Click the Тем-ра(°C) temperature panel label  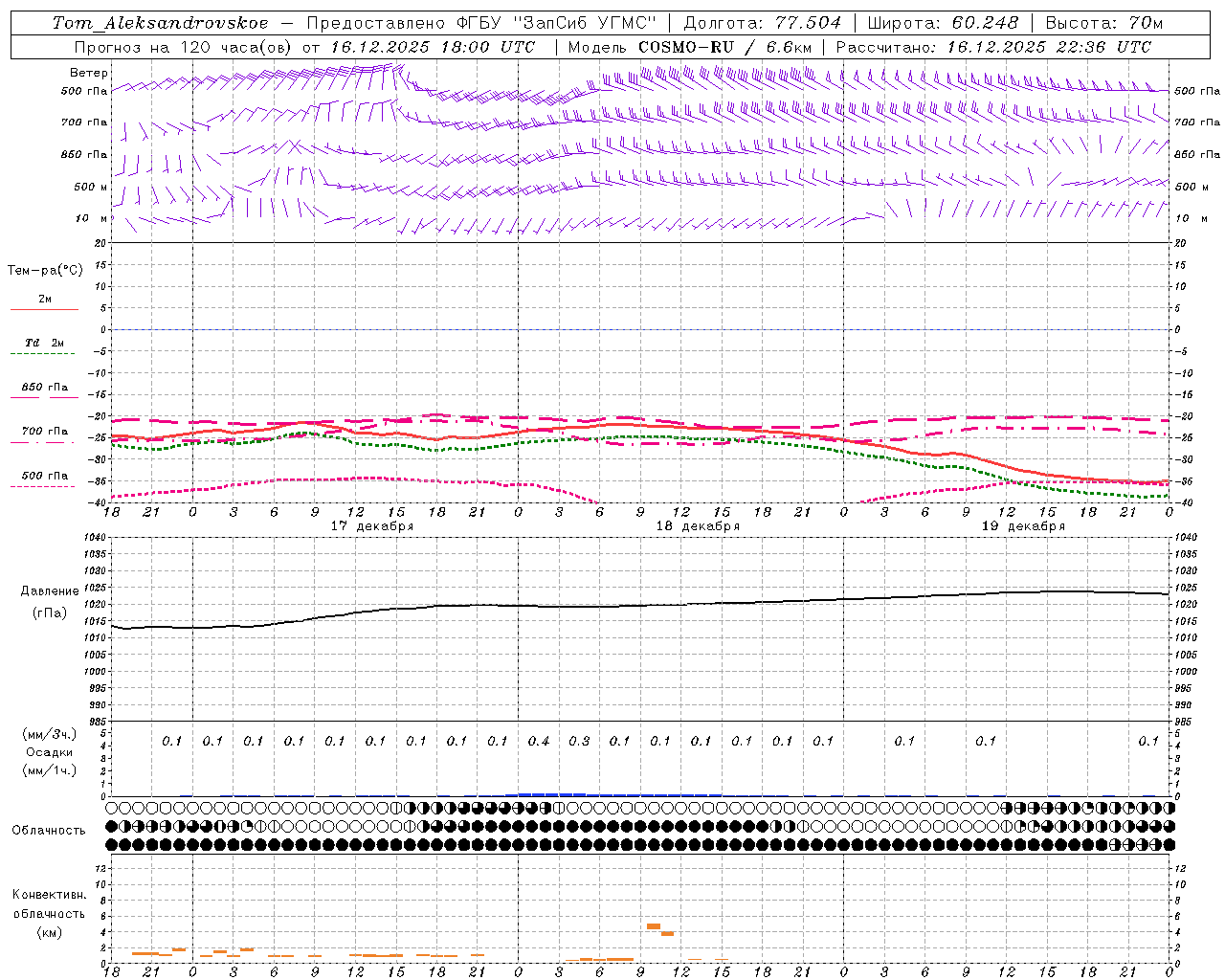tap(45, 271)
